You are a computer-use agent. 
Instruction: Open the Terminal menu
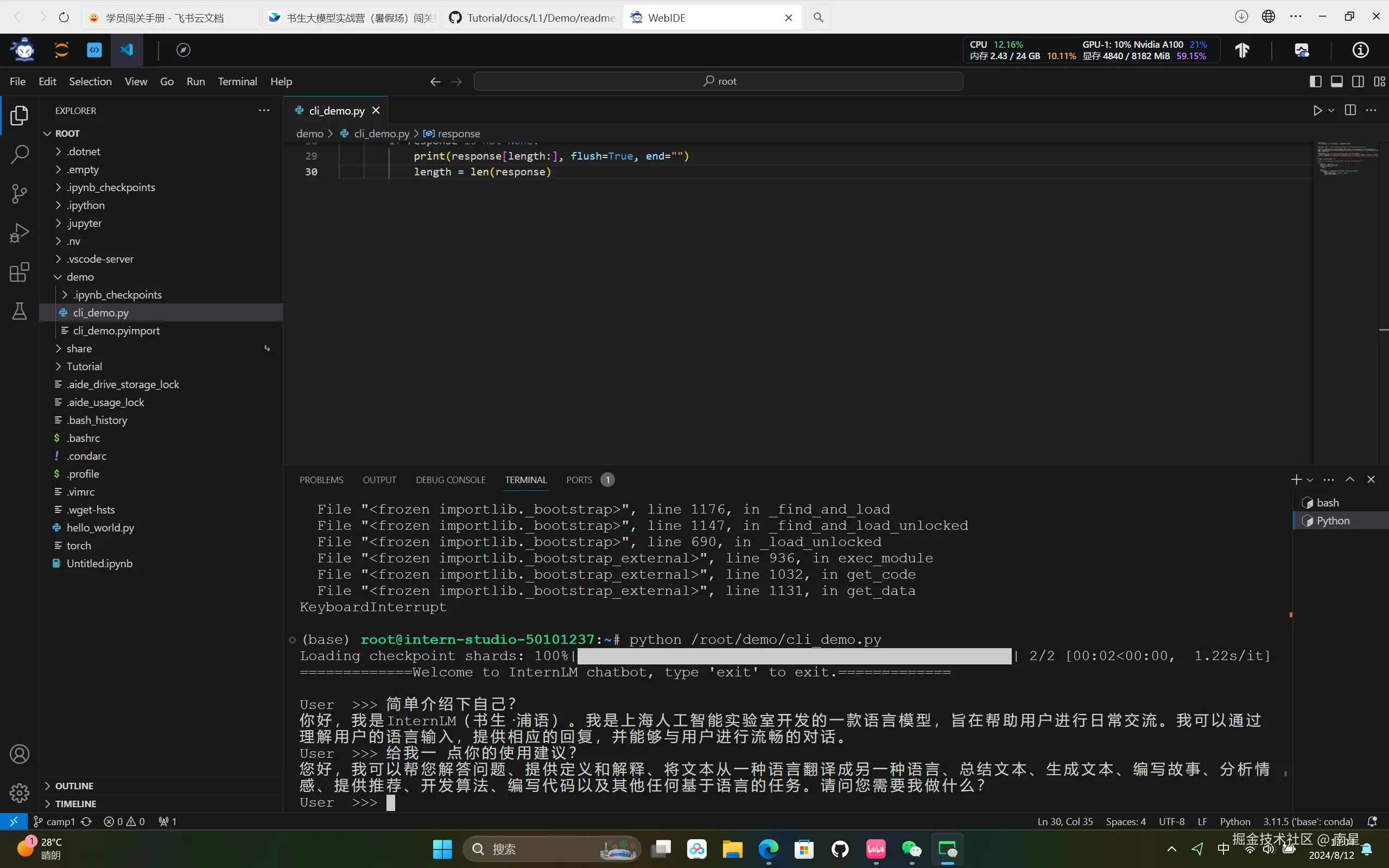237,81
